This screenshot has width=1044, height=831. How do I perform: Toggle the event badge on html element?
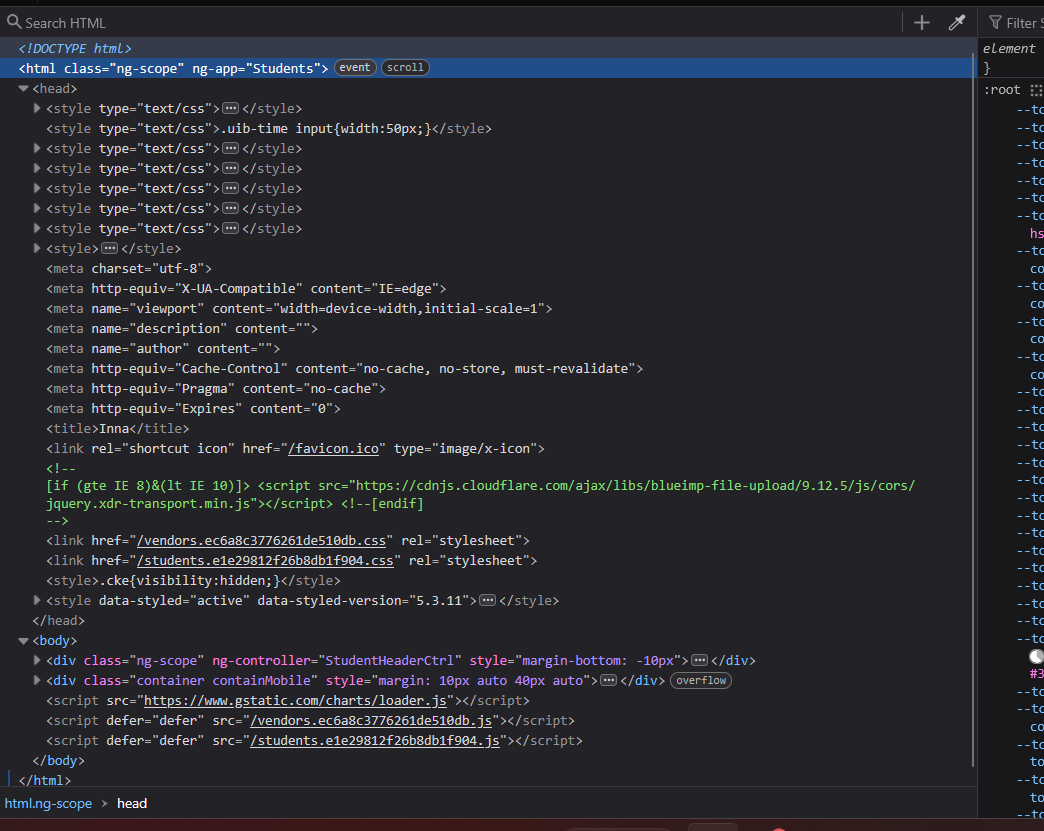pos(354,68)
